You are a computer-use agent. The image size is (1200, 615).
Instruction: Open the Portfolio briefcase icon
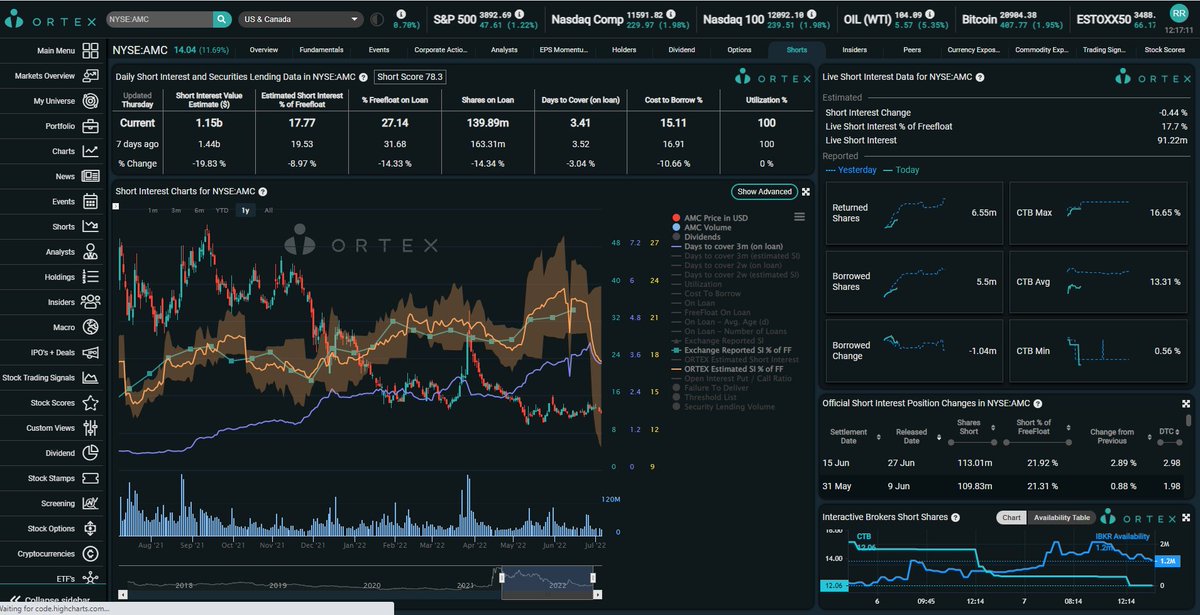click(91, 126)
